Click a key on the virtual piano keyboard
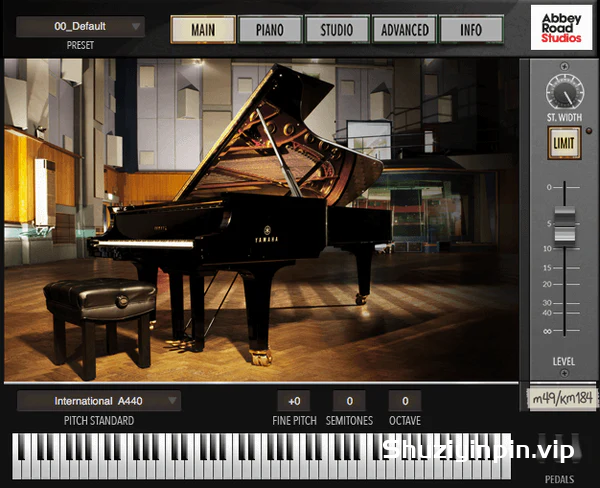This screenshot has height=488, width=600. (261, 456)
